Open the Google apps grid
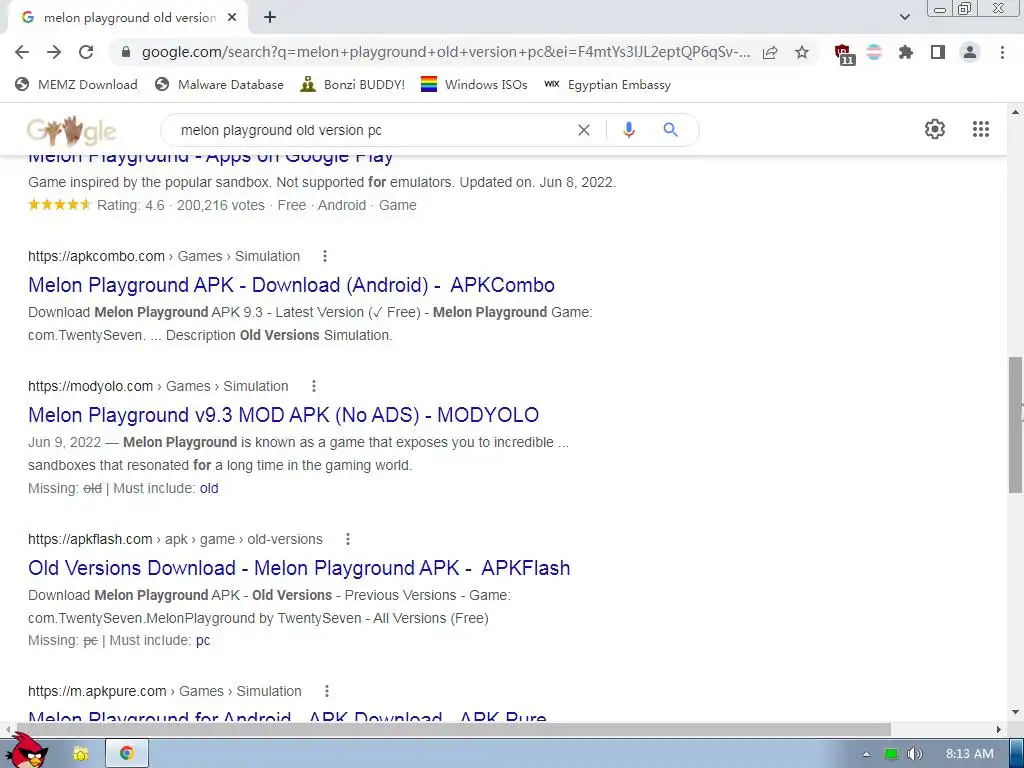 [981, 129]
